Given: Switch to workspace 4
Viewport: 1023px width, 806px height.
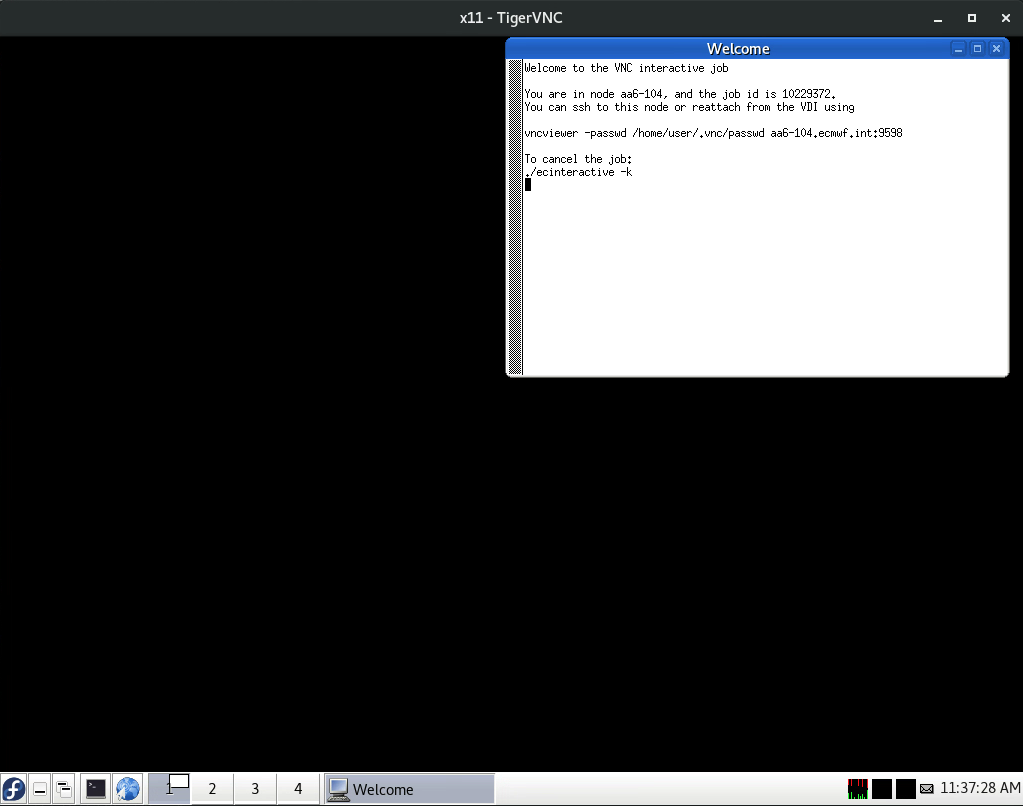Looking at the screenshot, I should (x=298, y=789).
